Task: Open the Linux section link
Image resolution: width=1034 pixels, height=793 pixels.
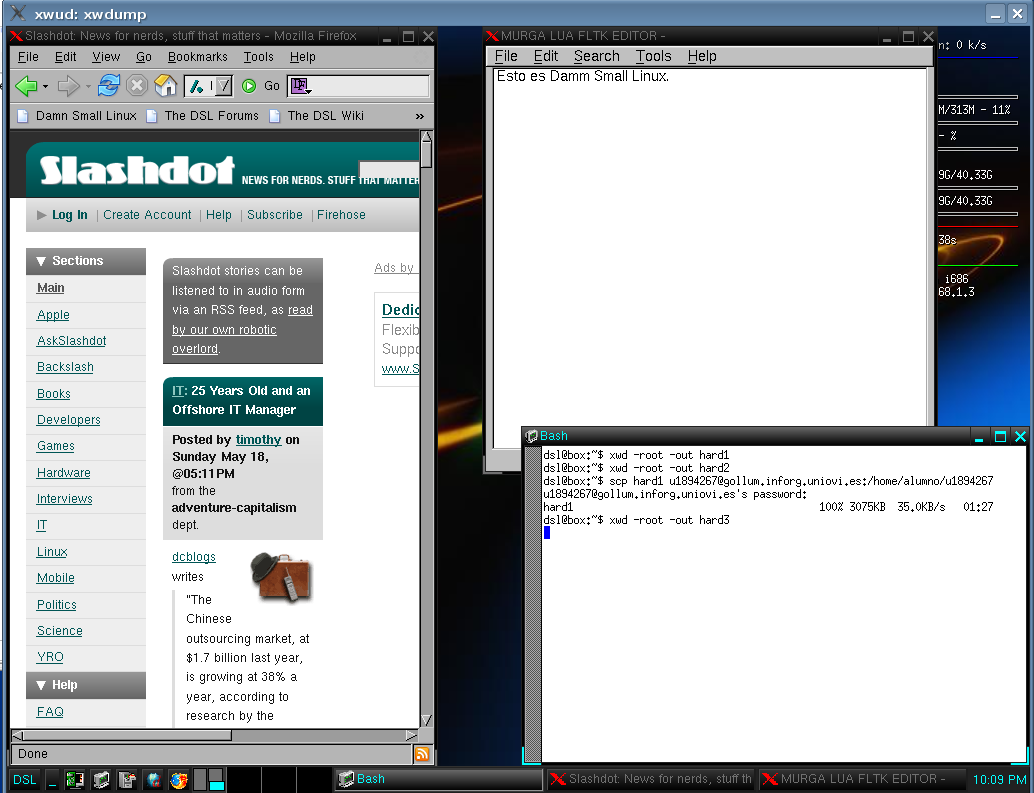Action: (52, 552)
